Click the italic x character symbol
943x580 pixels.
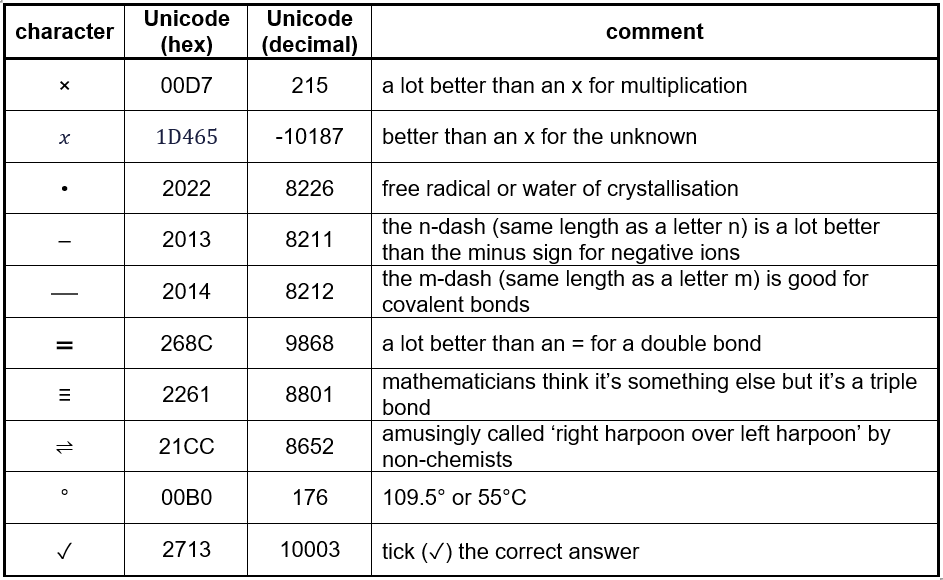(x=65, y=139)
